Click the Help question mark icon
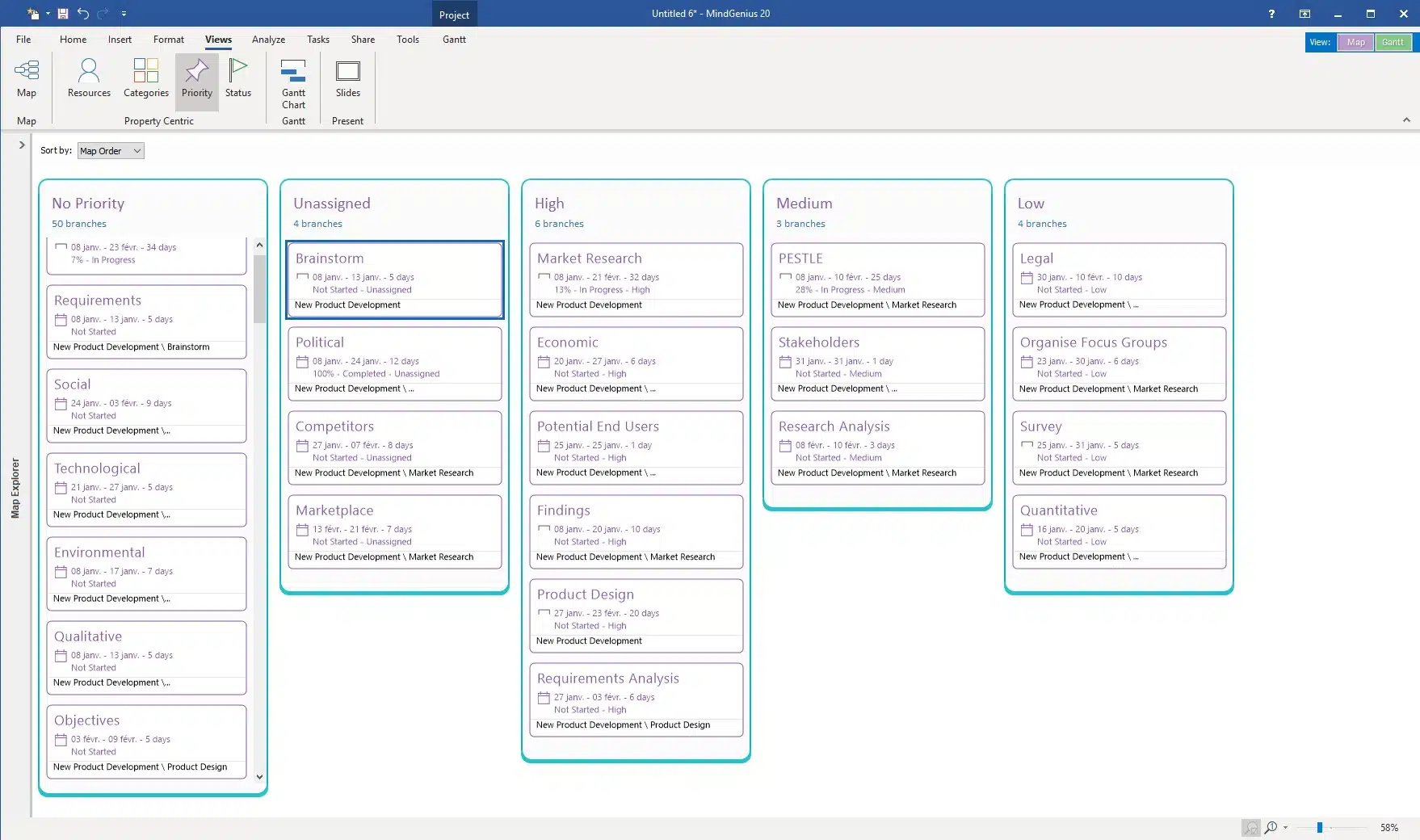The image size is (1420, 840). coord(1271,14)
